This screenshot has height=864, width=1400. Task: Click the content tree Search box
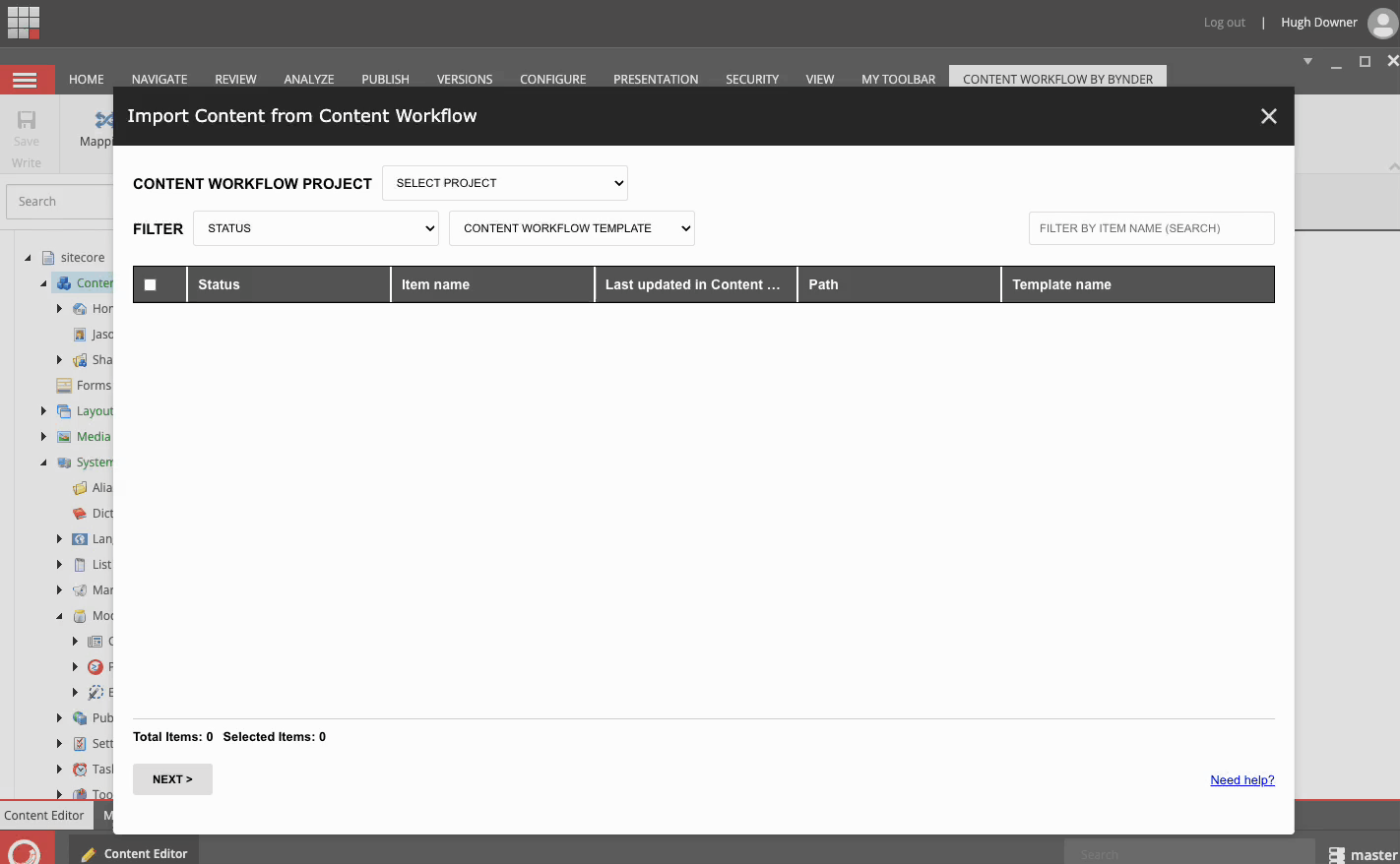[x=61, y=202]
